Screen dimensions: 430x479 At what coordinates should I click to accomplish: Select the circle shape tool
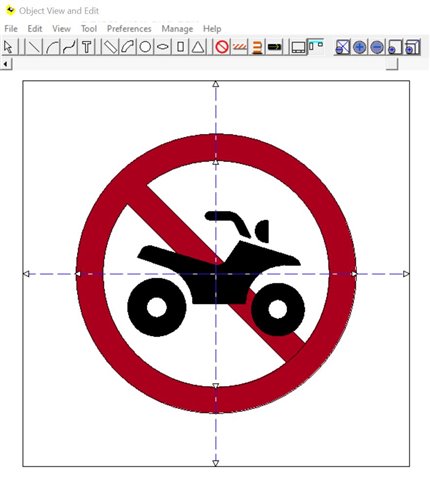point(145,47)
